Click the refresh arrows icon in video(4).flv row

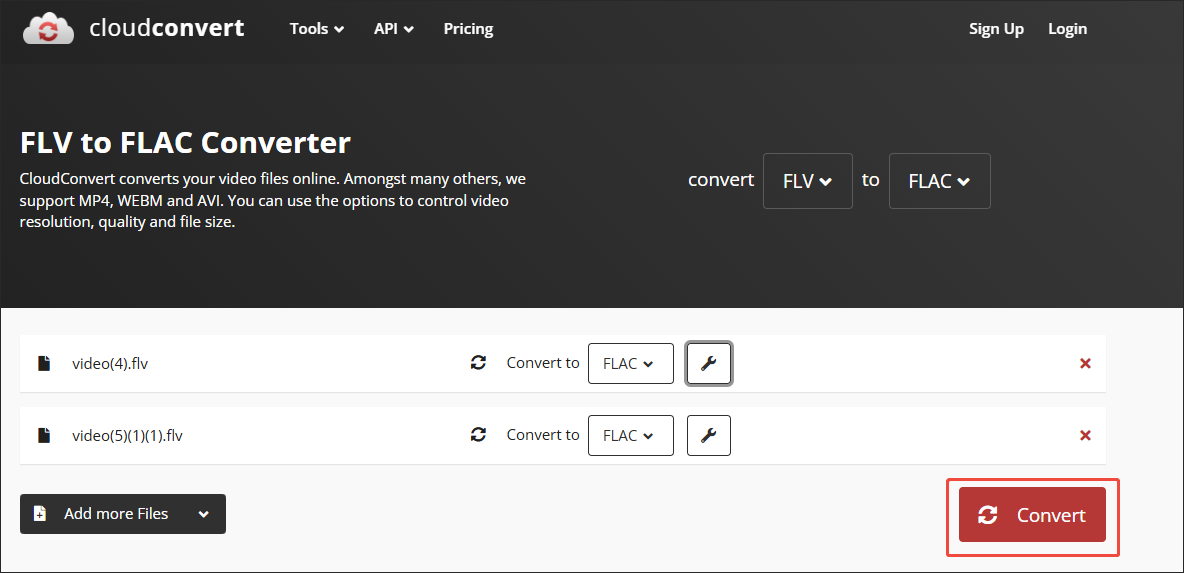(478, 363)
